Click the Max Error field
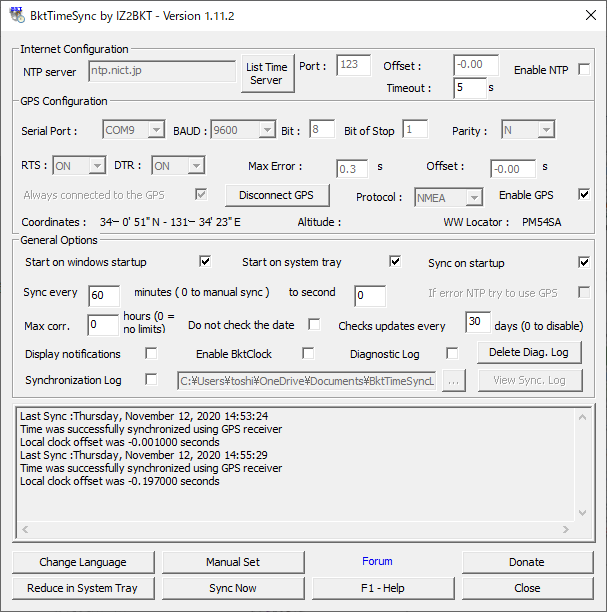 (x=352, y=169)
